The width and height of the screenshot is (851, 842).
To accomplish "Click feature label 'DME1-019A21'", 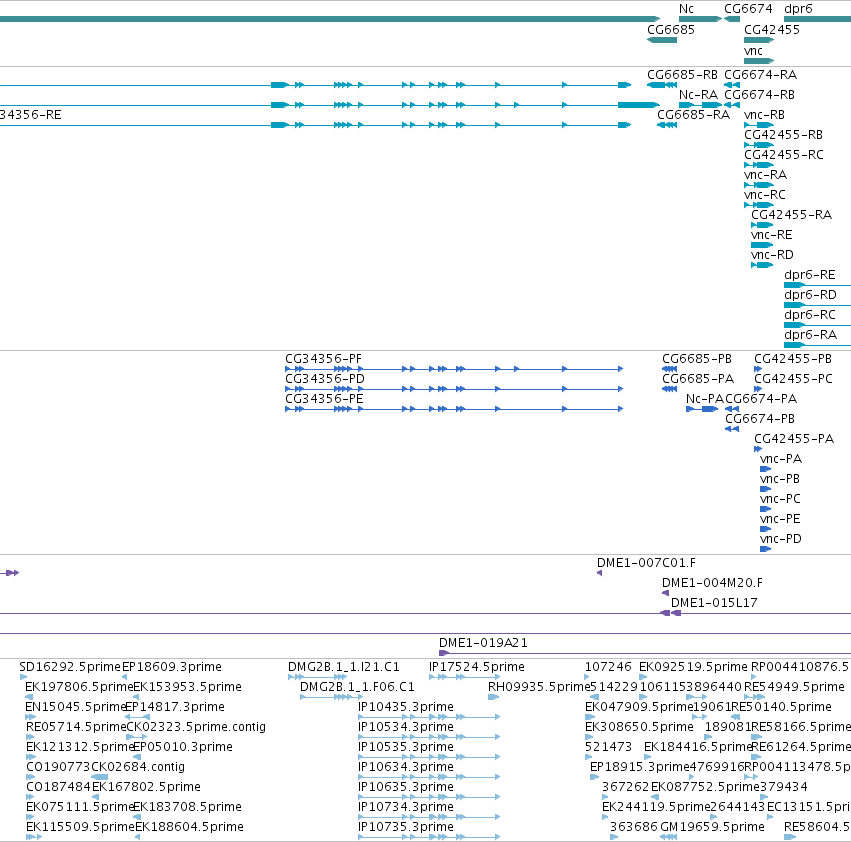I will click(x=483, y=643).
